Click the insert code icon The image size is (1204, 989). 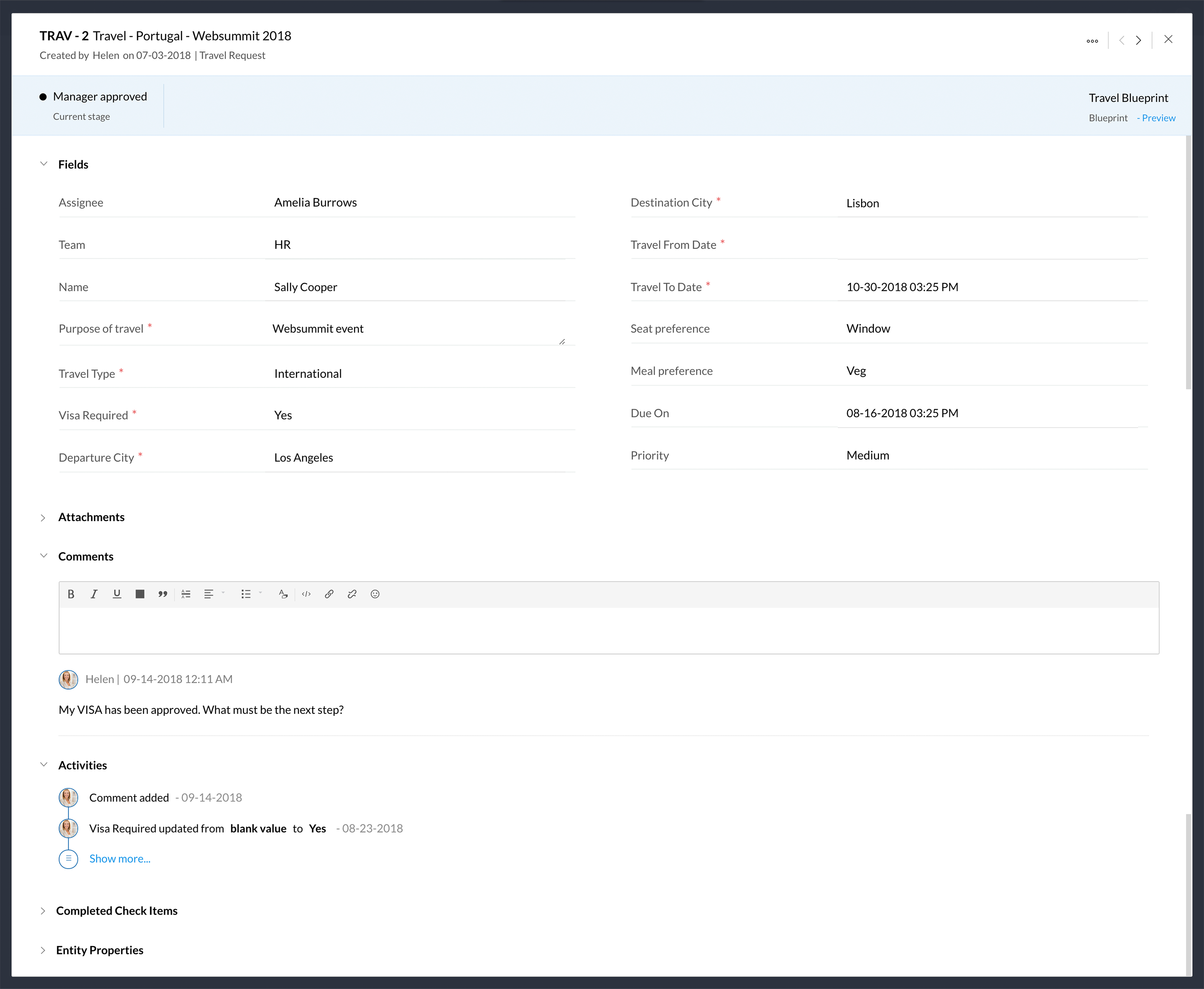(306, 594)
